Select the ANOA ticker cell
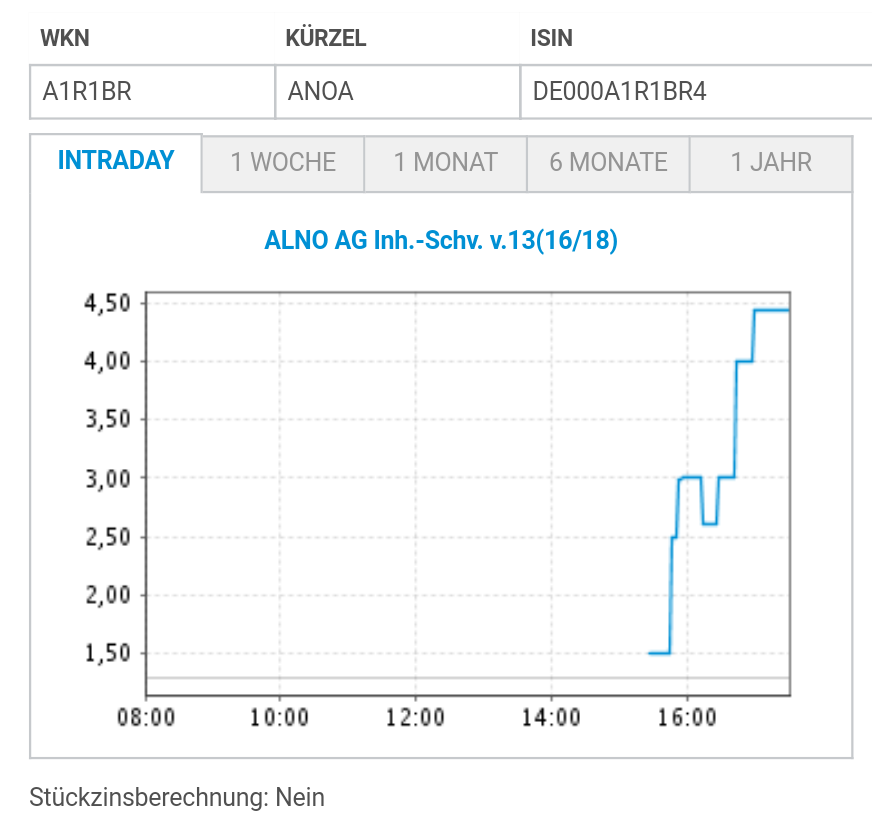Screen dimensions: 872x838 [321, 92]
